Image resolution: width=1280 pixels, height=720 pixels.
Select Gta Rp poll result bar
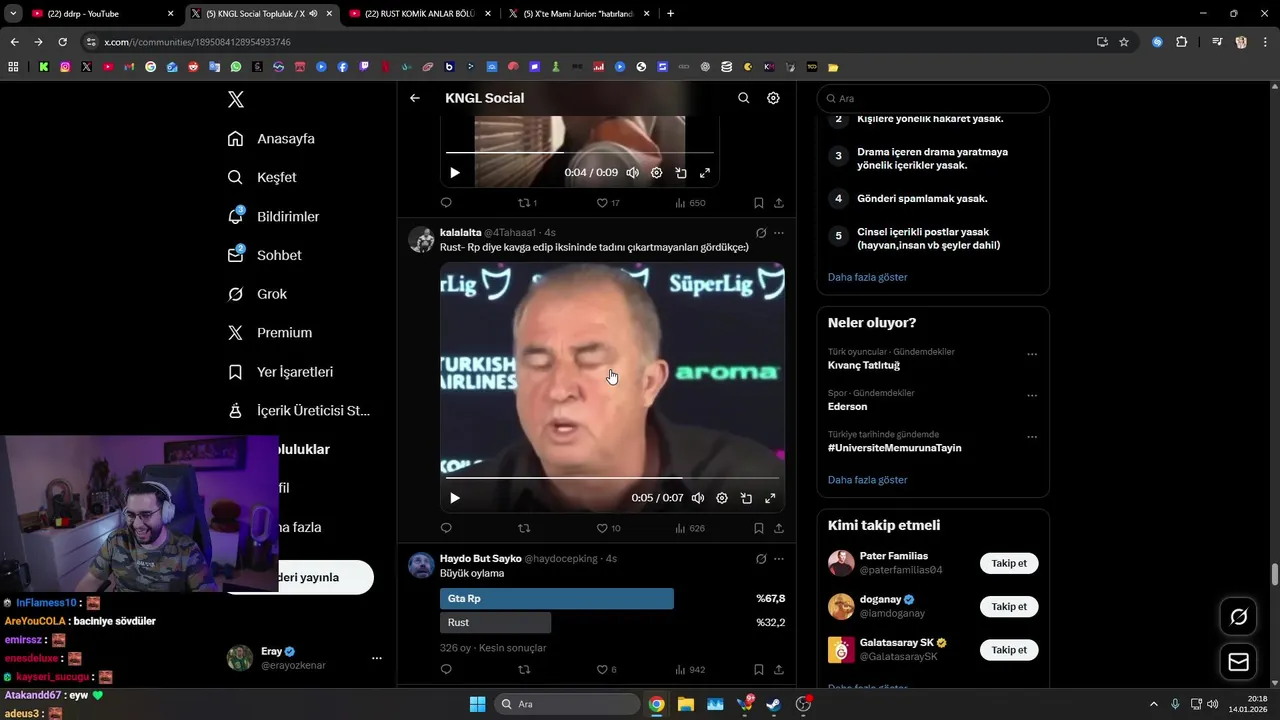click(557, 599)
